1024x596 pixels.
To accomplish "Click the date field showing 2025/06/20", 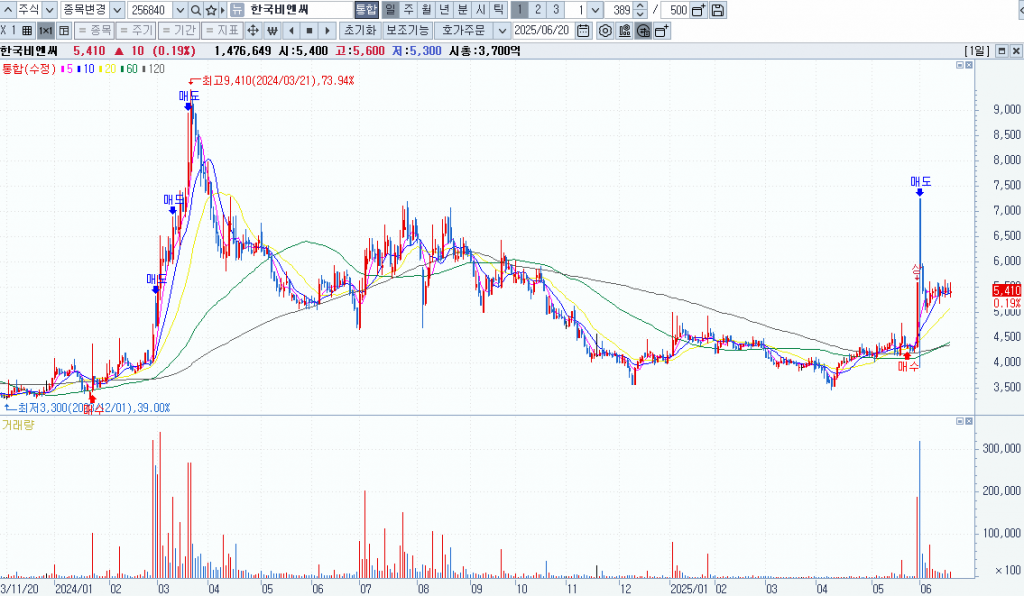I will pyautogui.click(x=546, y=30).
